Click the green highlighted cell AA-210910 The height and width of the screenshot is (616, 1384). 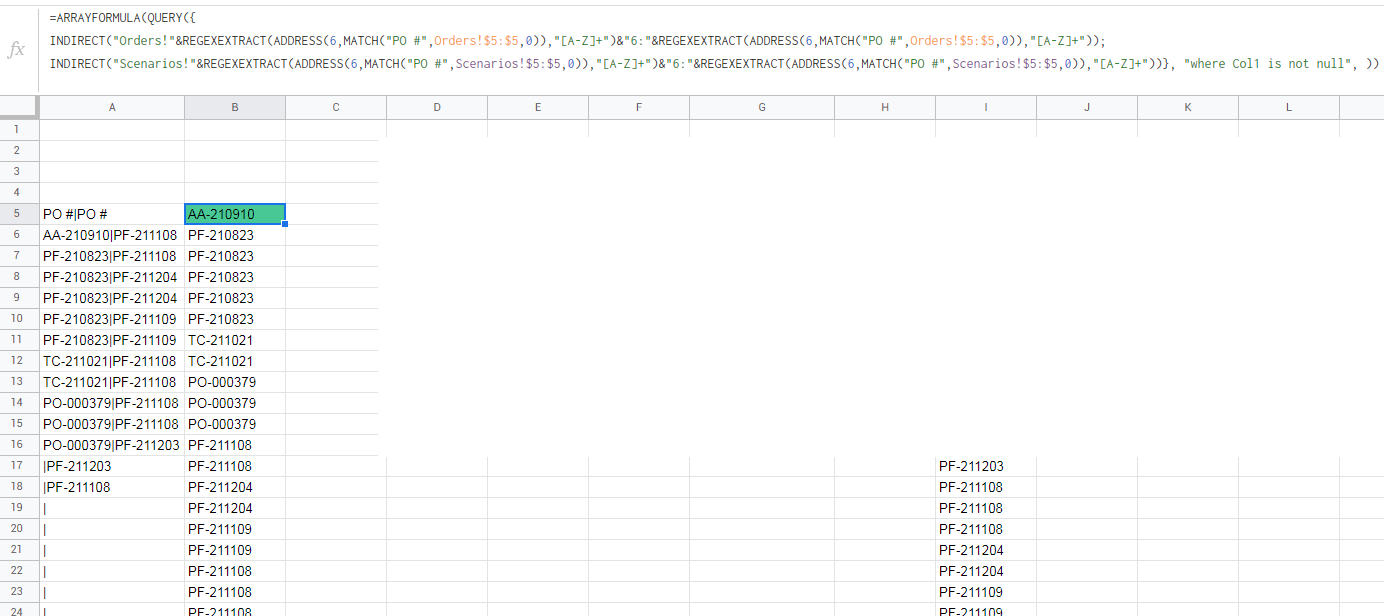click(235, 214)
